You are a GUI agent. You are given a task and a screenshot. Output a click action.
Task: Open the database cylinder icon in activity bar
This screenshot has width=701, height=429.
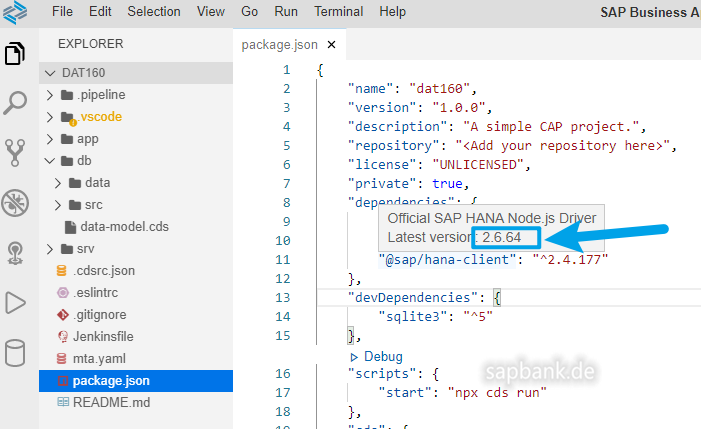(15, 353)
